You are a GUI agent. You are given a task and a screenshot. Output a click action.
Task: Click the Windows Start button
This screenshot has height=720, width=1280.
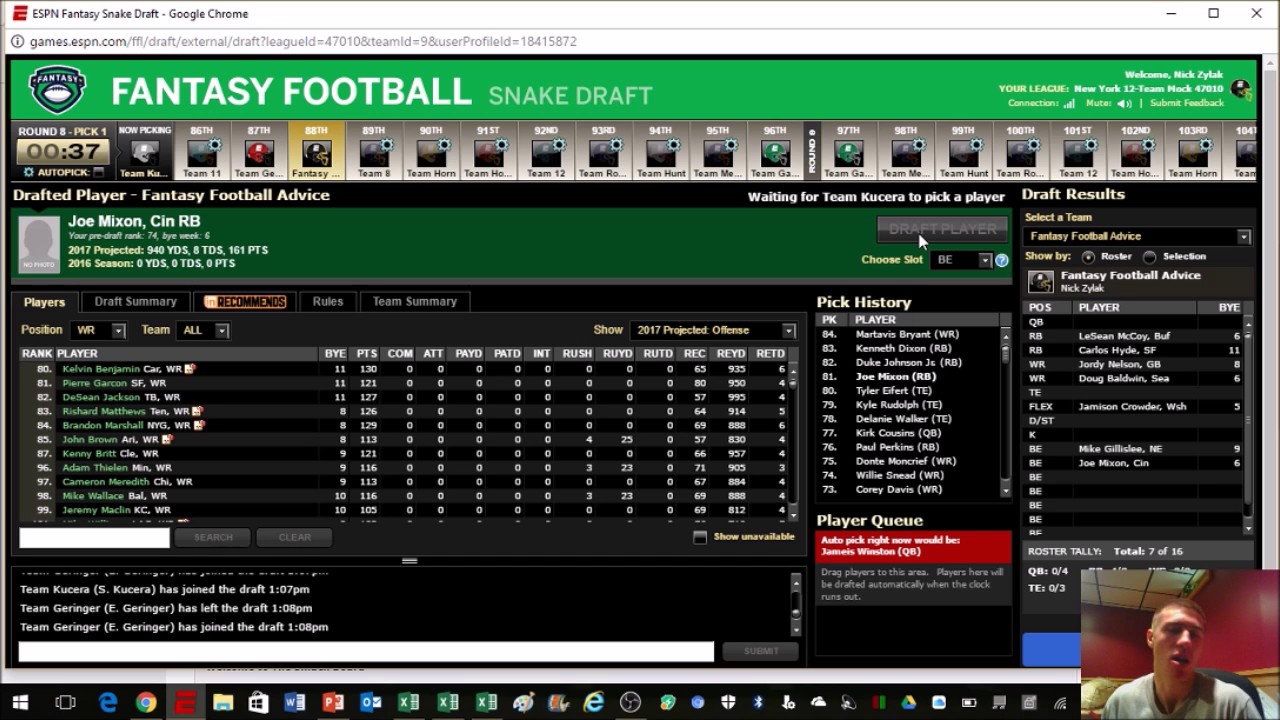(20, 703)
